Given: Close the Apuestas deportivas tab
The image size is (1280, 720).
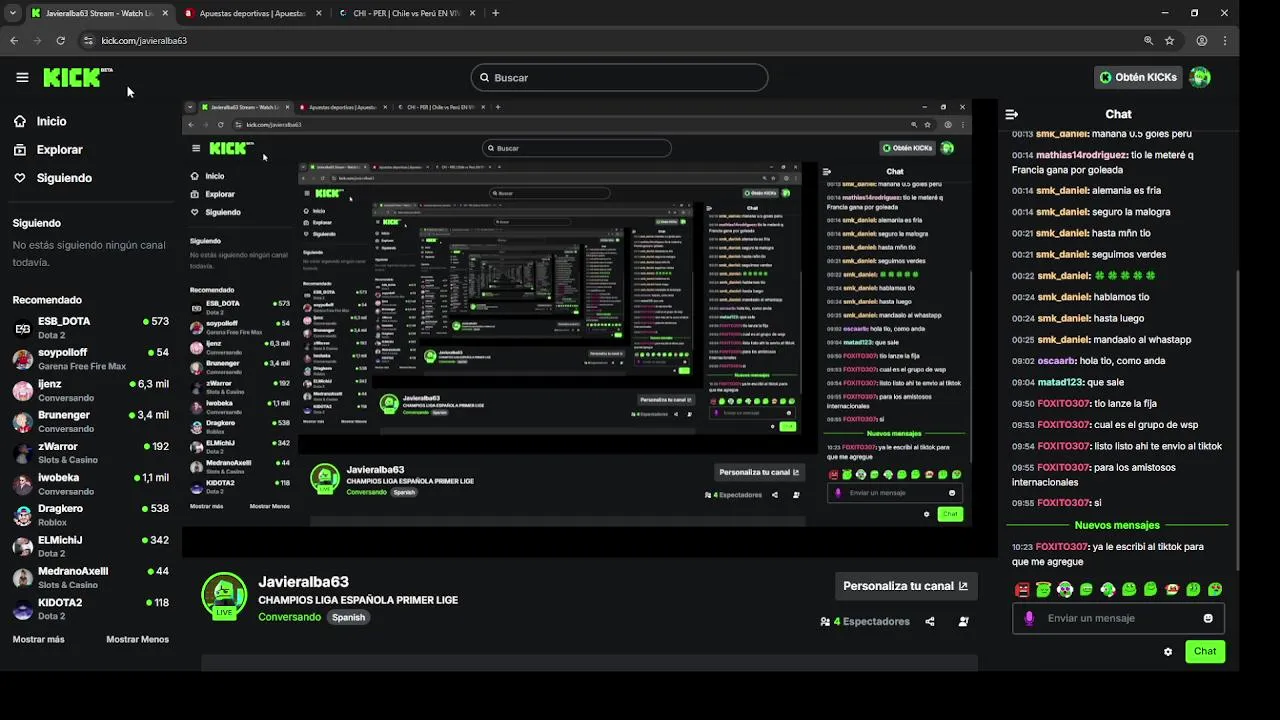Looking at the screenshot, I should click(x=319, y=13).
